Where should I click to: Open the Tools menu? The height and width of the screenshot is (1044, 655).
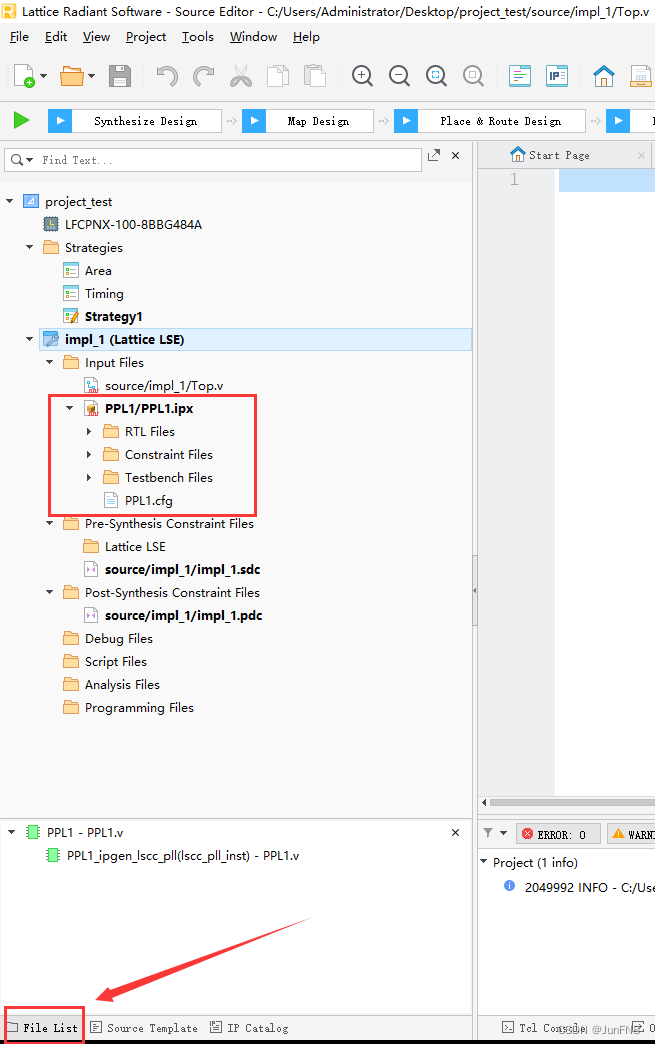click(198, 37)
